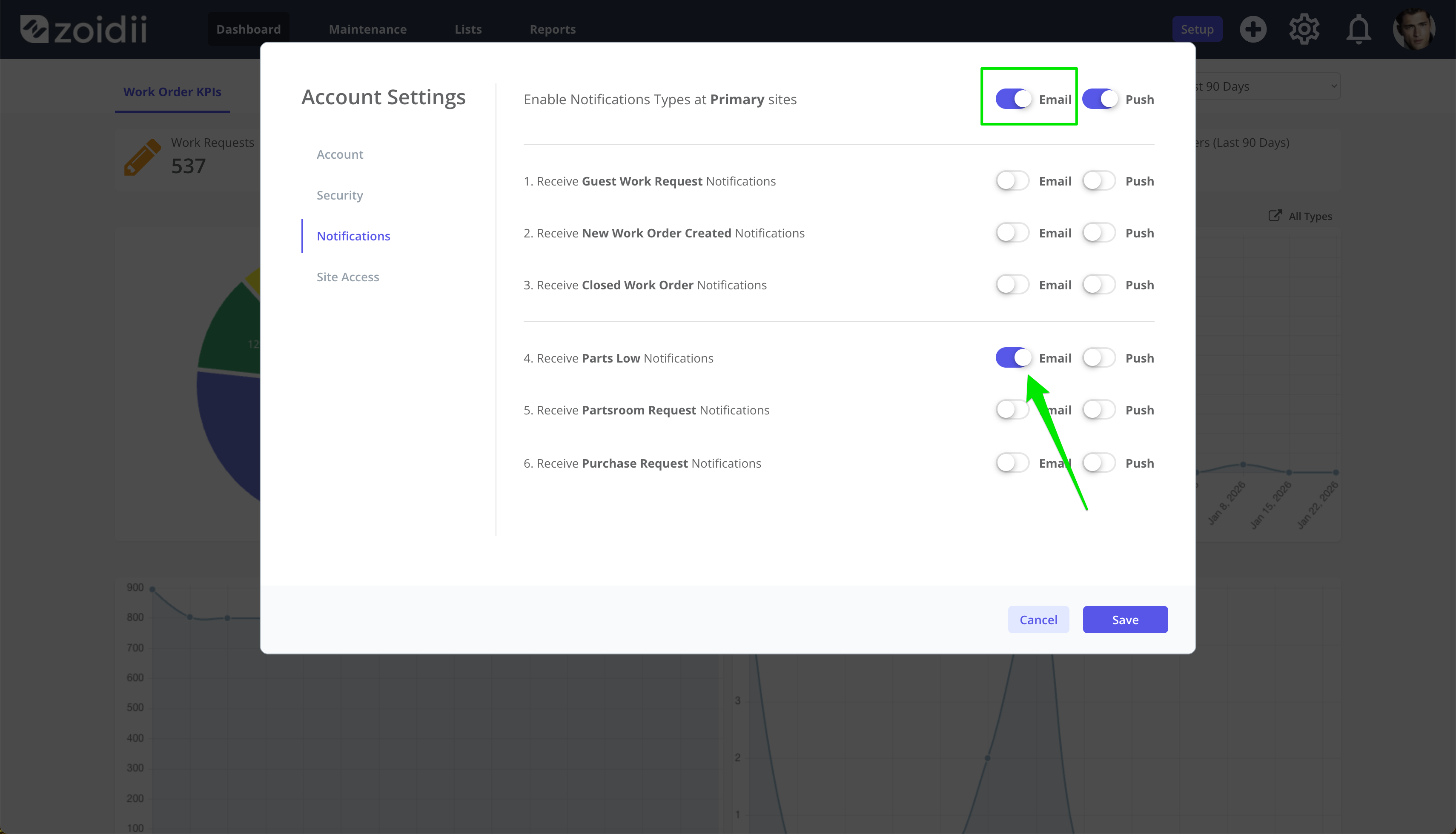
Task: Enable Email for Purchase Request notifications
Action: [1013, 463]
